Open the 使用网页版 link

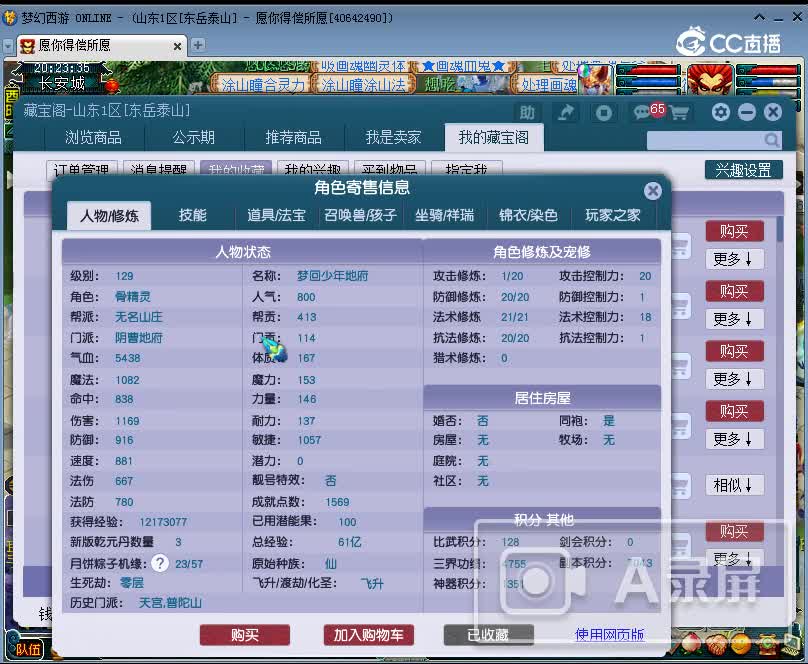[609, 634]
